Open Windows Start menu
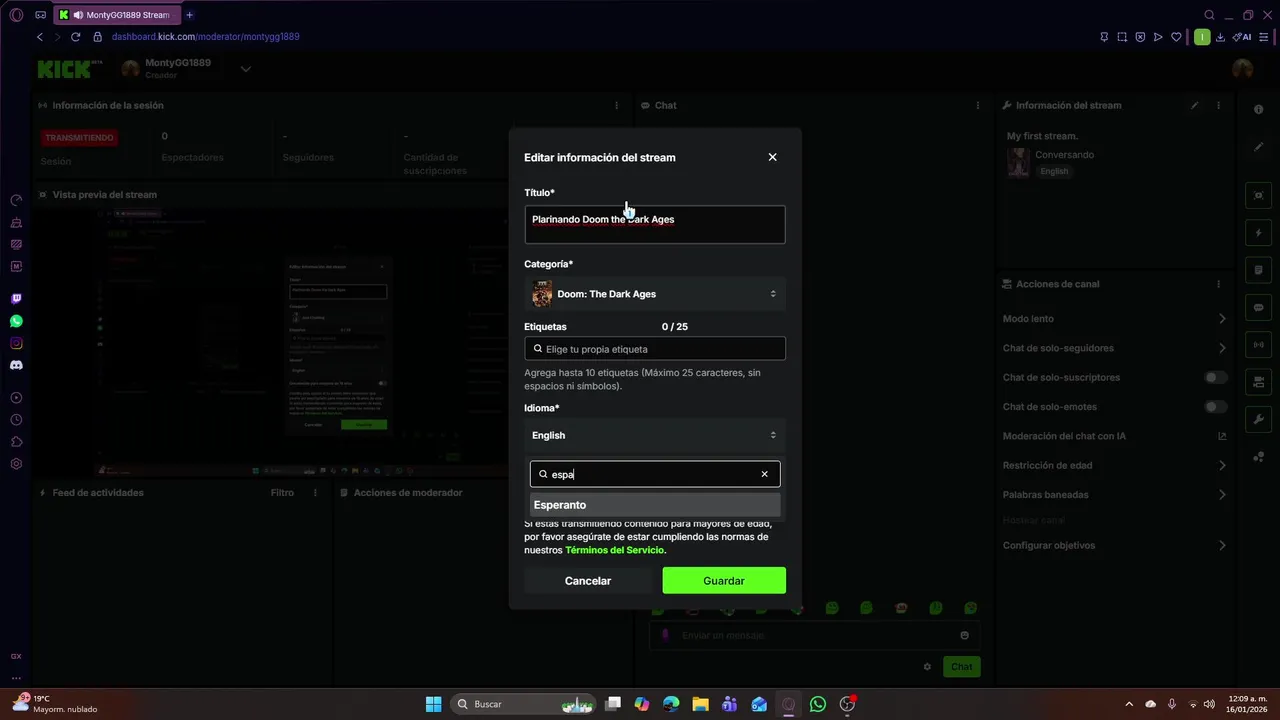Image resolution: width=1280 pixels, height=720 pixels. click(433, 704)
